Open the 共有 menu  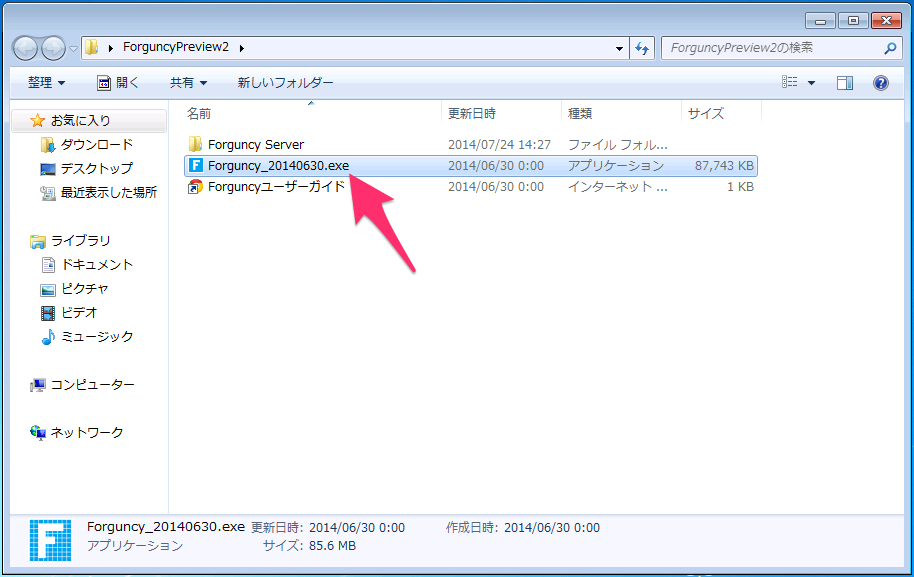[188, 83]
